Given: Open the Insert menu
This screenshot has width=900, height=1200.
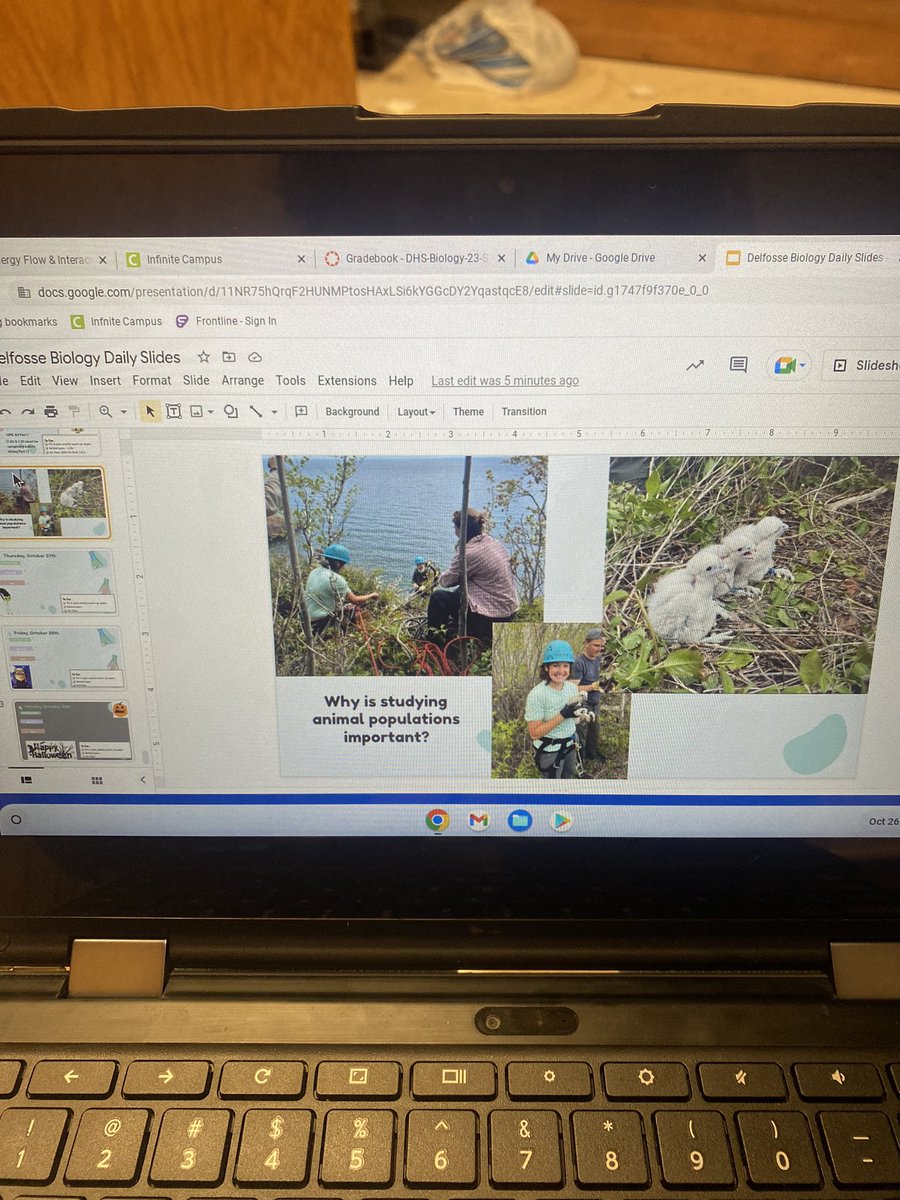Looking at the screenshot, I should [105, 381].
